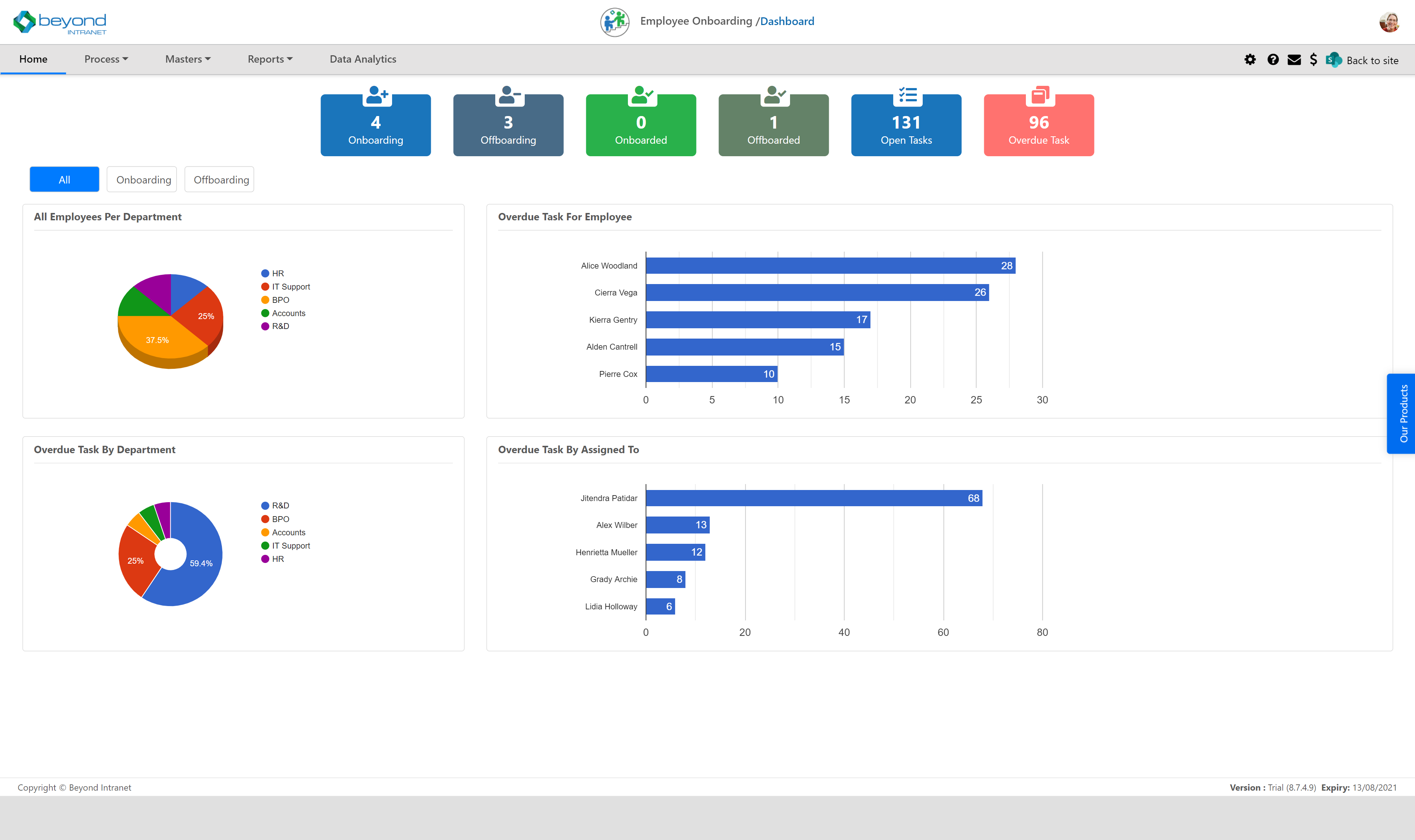Switch to the Data Analytics tab
The image size is (1415, 840).
363,59
